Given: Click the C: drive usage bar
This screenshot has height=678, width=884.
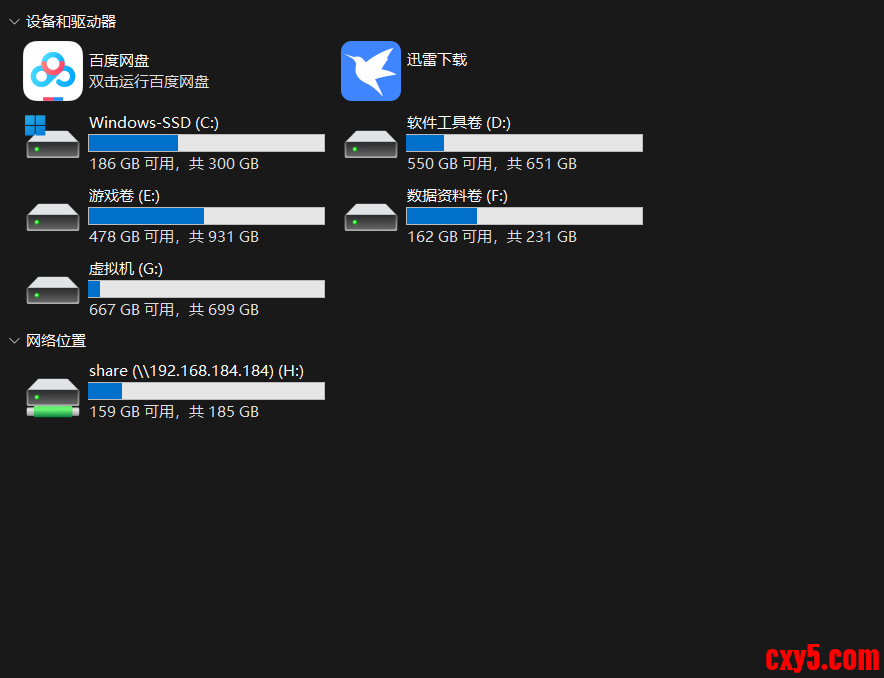Looking at the screenshot, I should click(206, 143).
